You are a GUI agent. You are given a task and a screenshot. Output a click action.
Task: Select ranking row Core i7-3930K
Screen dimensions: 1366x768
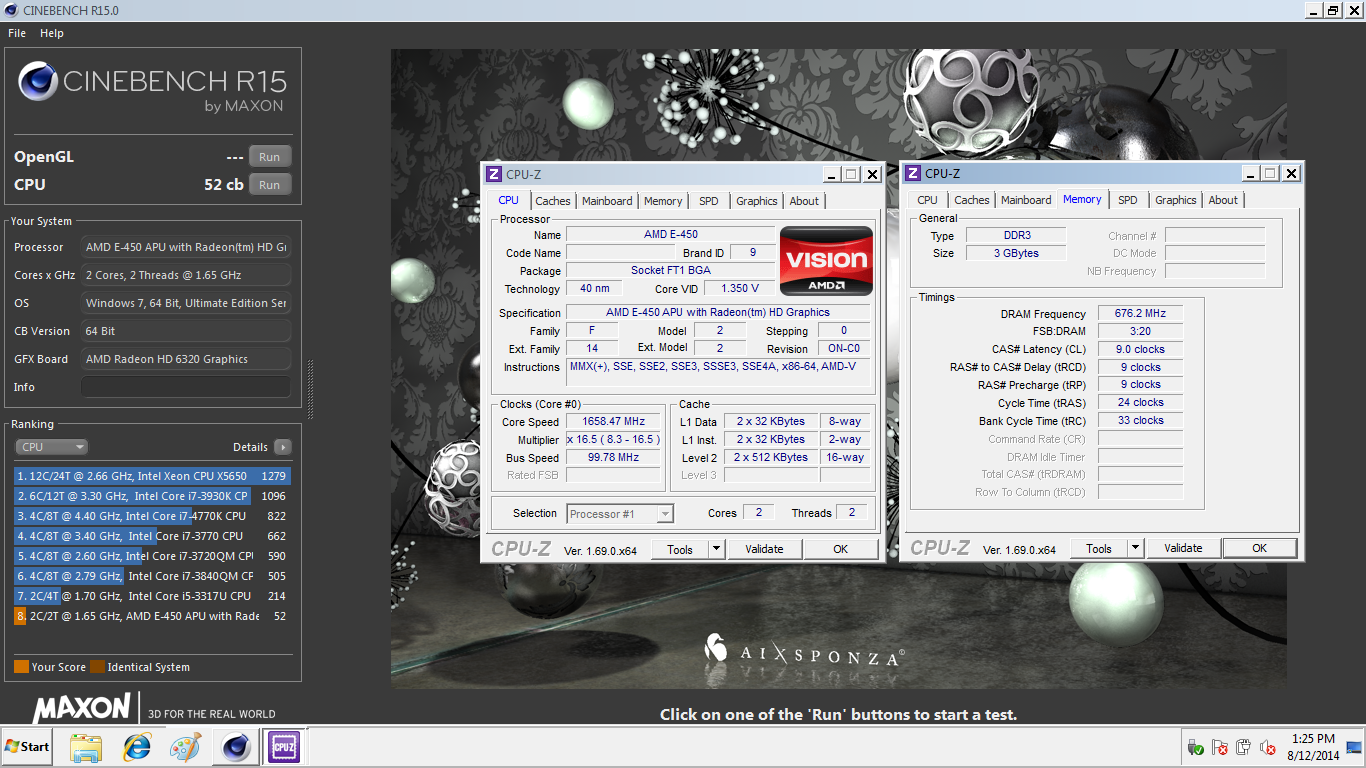(151, 496)
